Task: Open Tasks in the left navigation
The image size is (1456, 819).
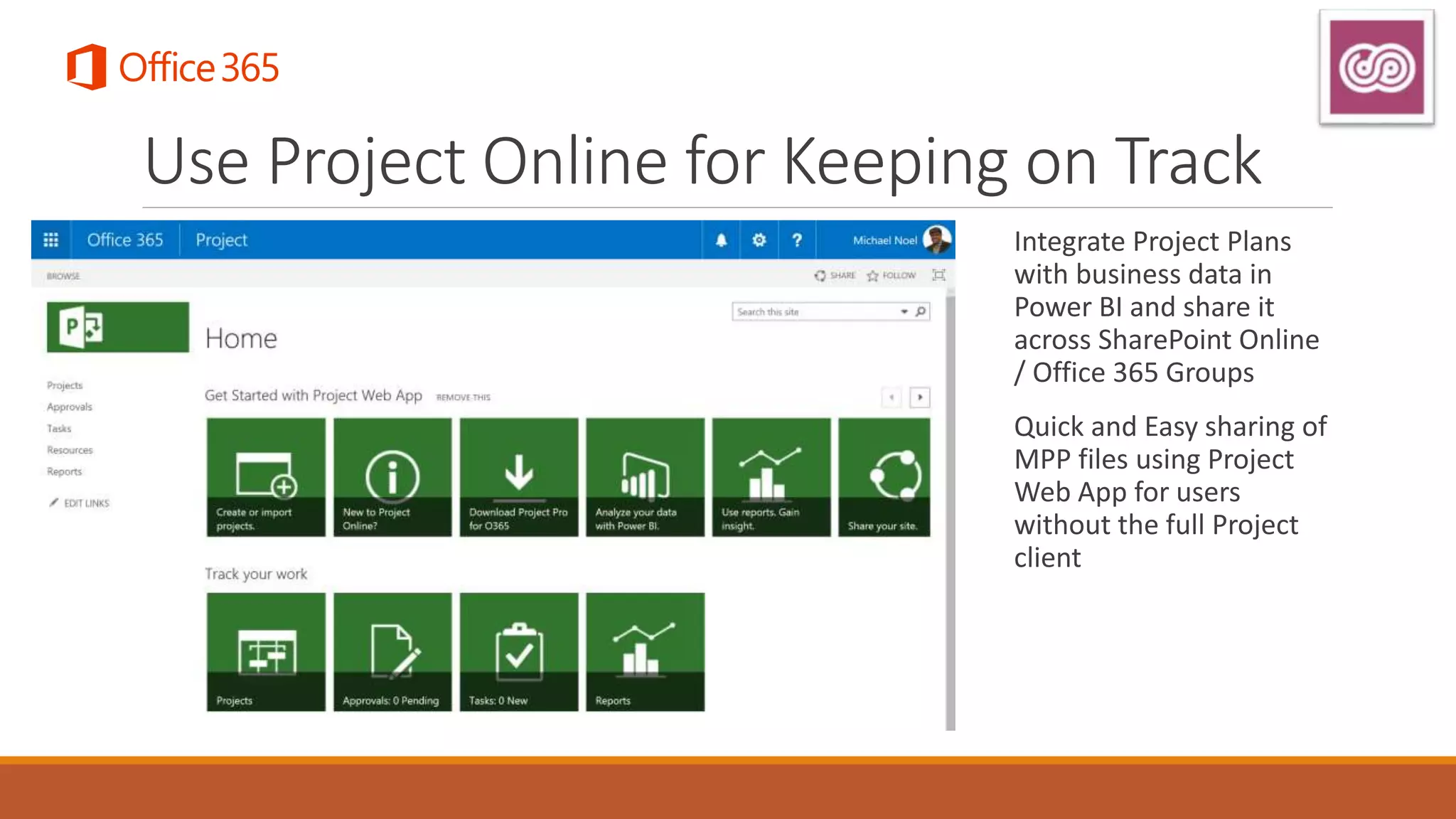Action: coord(59,429)
